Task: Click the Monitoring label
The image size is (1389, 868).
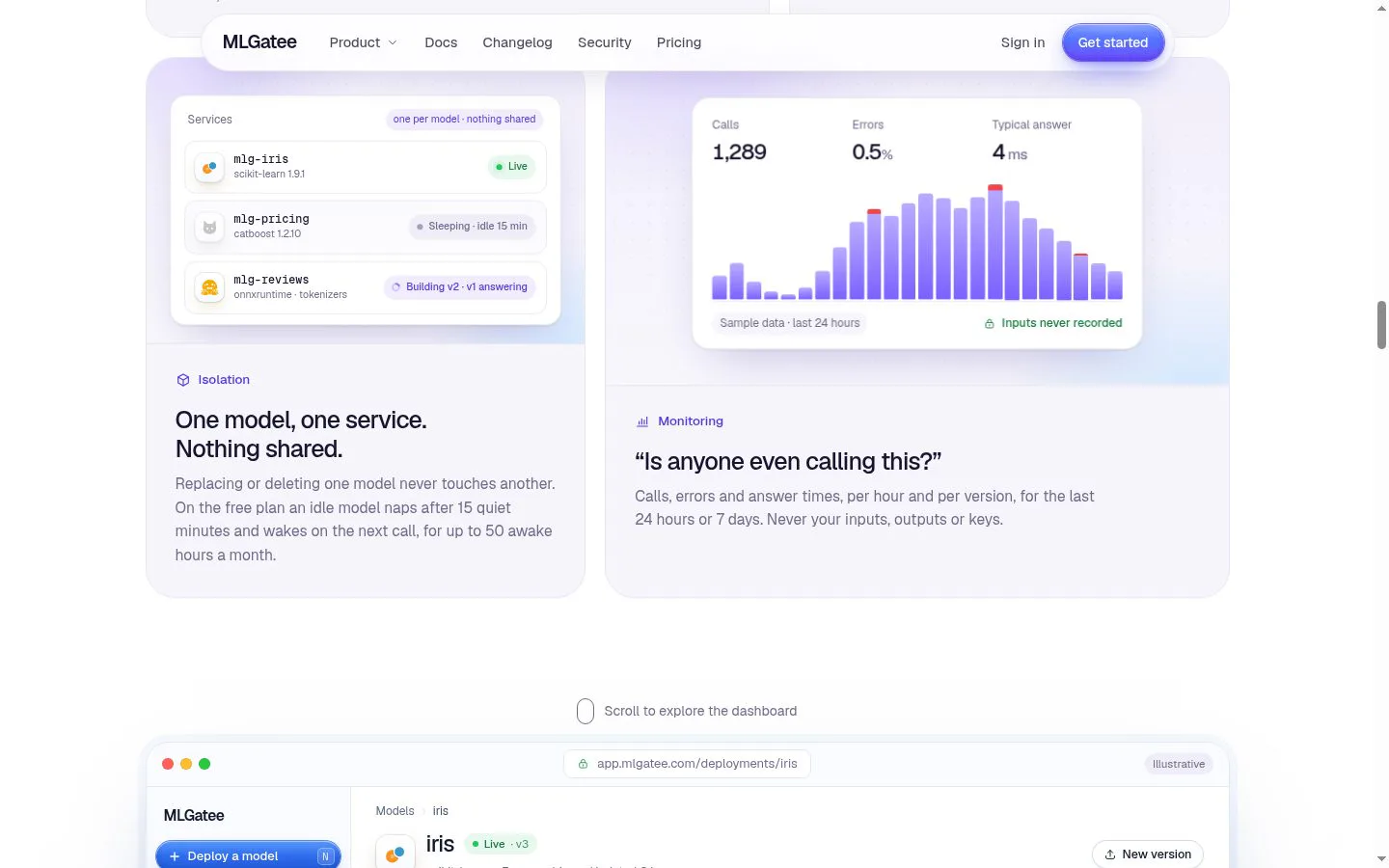Action: 691,421
